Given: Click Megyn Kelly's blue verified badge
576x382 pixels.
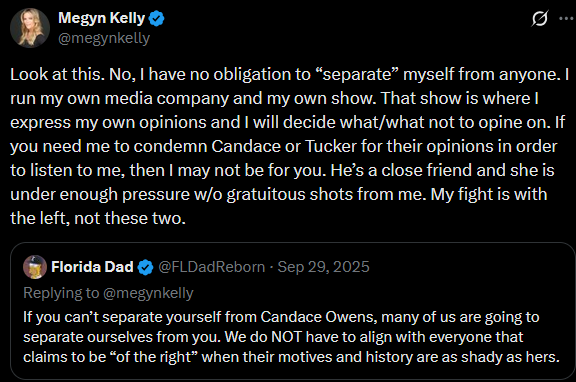Looking at the screenshot, I should point(156,18).
